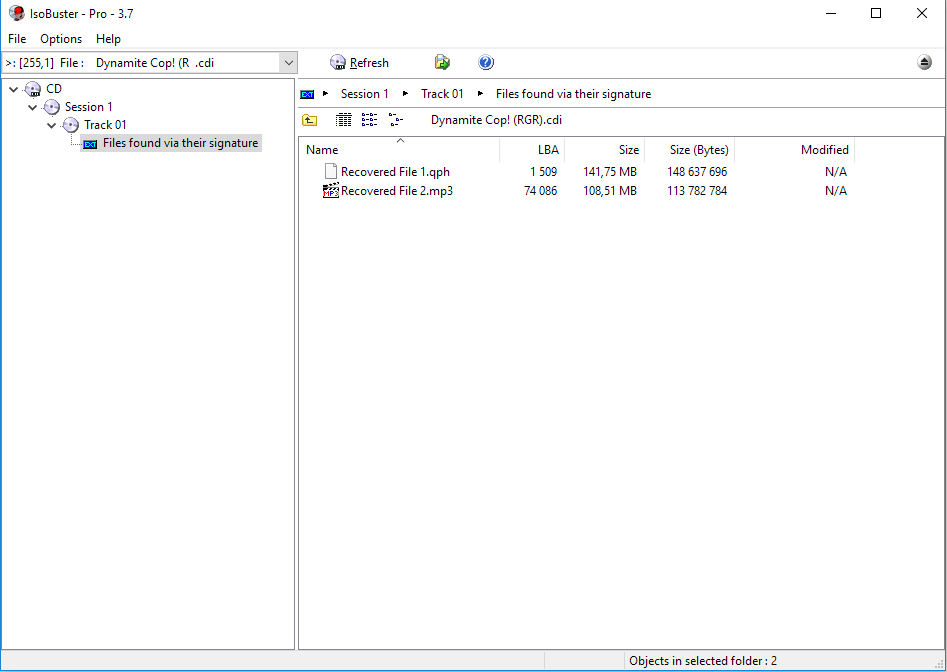Image resolution: width=947 pixels, height=672 pixels.
Task: Click N/A Modified value of Recovered File 1.qph
Action: pyautogui.click(x=836, y=172)
